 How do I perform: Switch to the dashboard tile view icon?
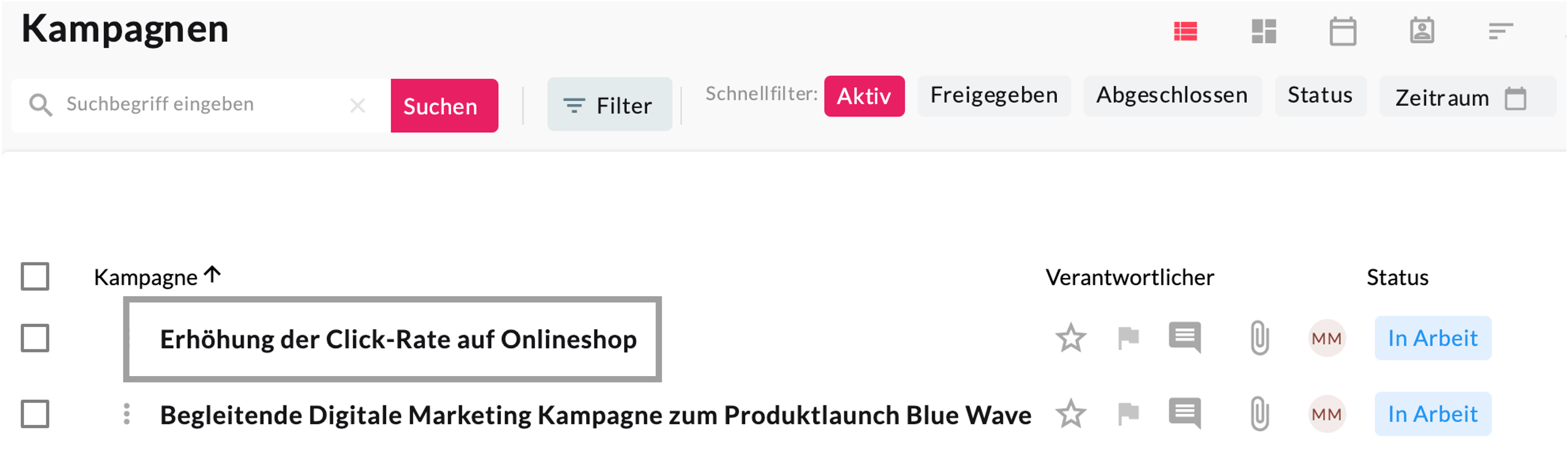point(1264,31)
